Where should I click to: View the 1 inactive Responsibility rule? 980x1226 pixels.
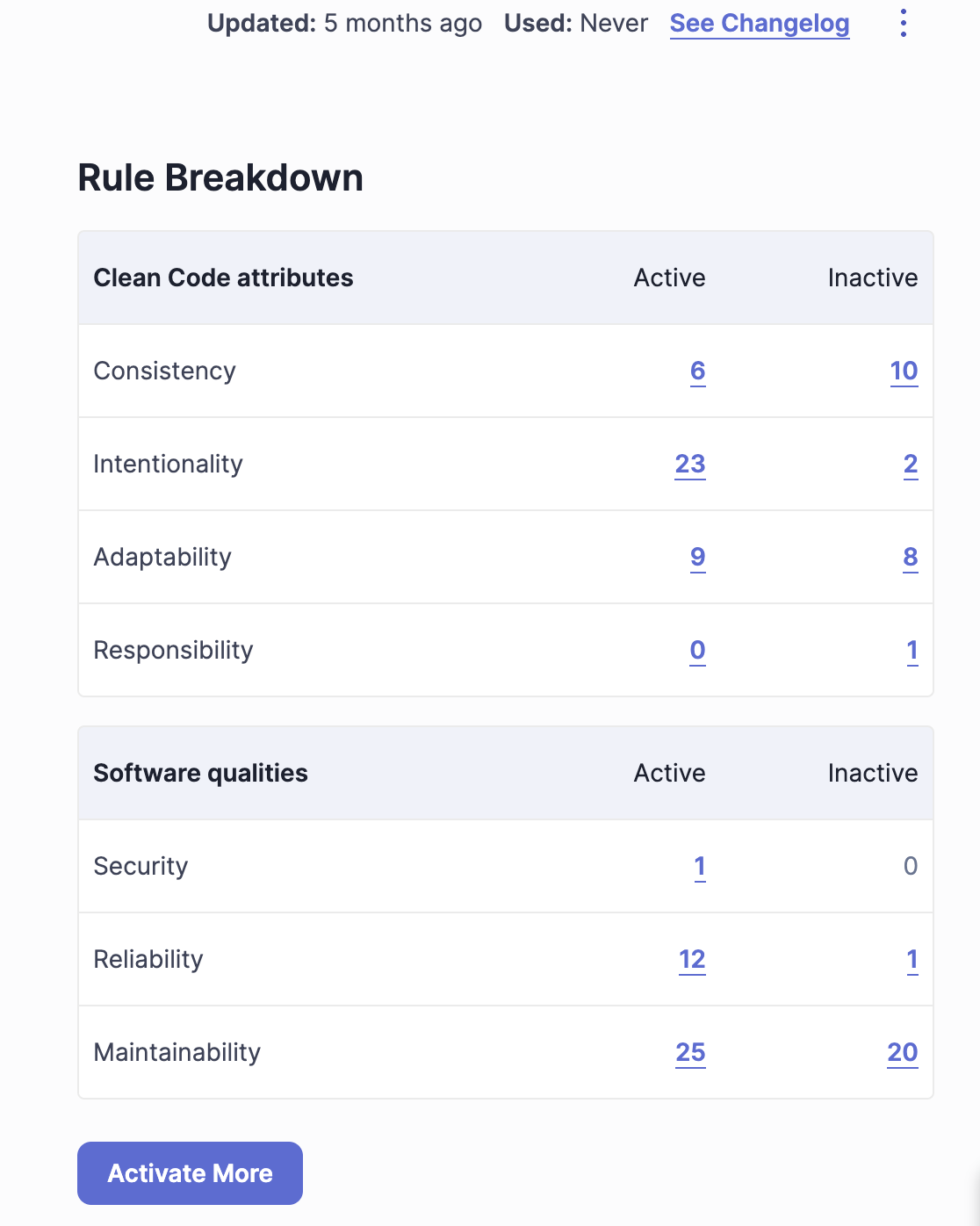click(912, 650)
